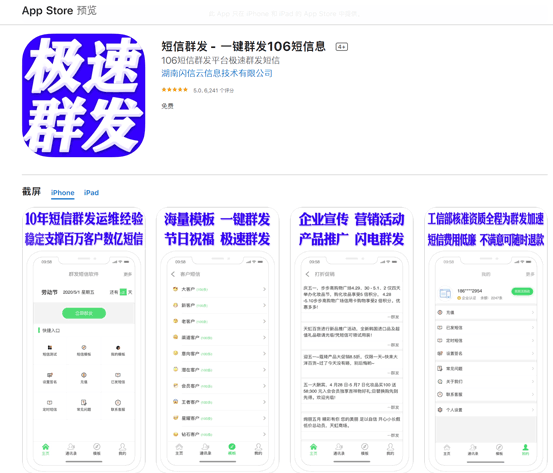The width and height of the screenshot is (553, 473).
Task: Click the green button in the first screenshot
Action: (x=84, y=313)
